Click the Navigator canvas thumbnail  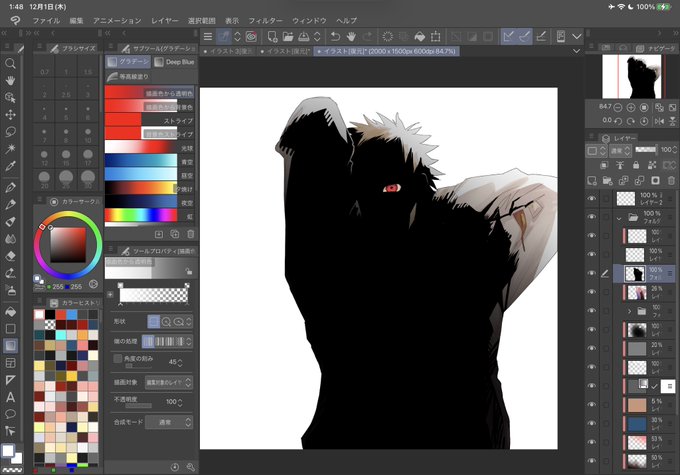(632, 77)
